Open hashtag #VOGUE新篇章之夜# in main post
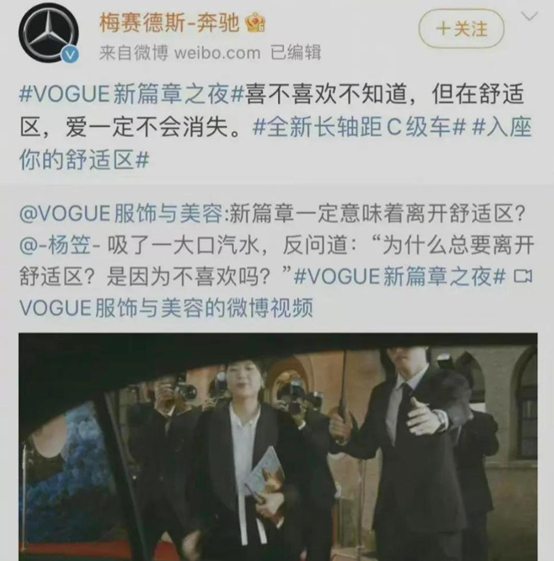Viewport: 554px width, 561px height. pos(132,95)
